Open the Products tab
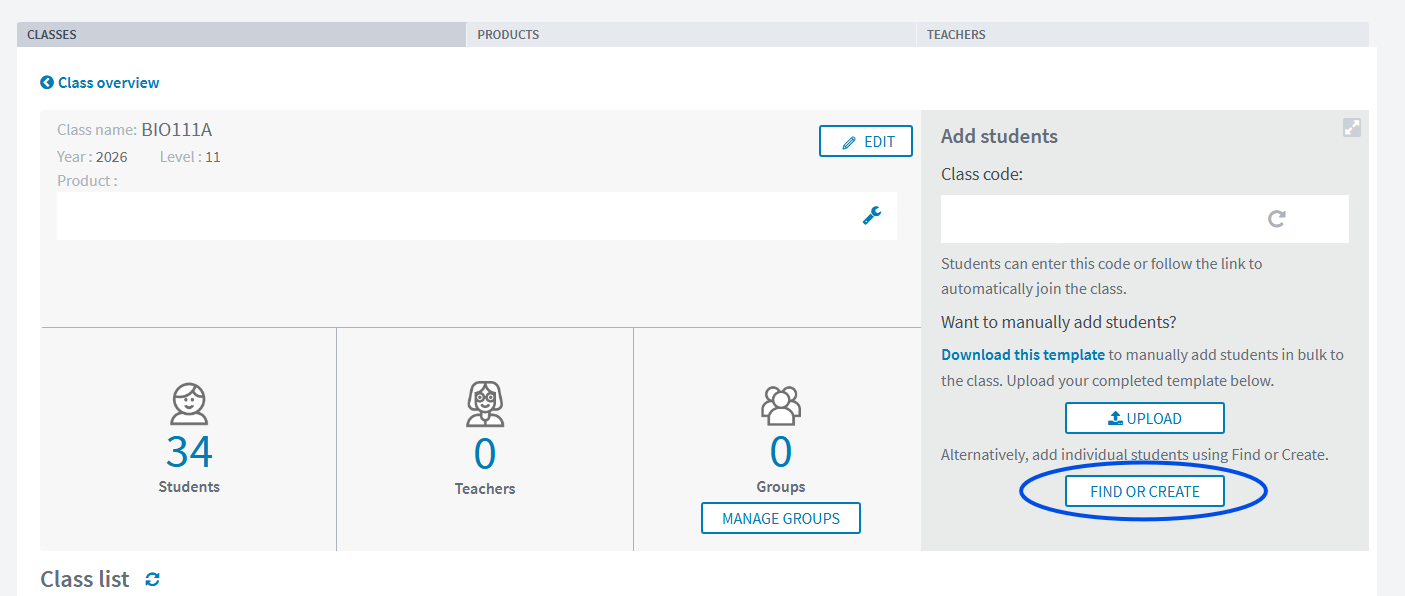Viewport: 1405px width, 596px height. point(690,34)
